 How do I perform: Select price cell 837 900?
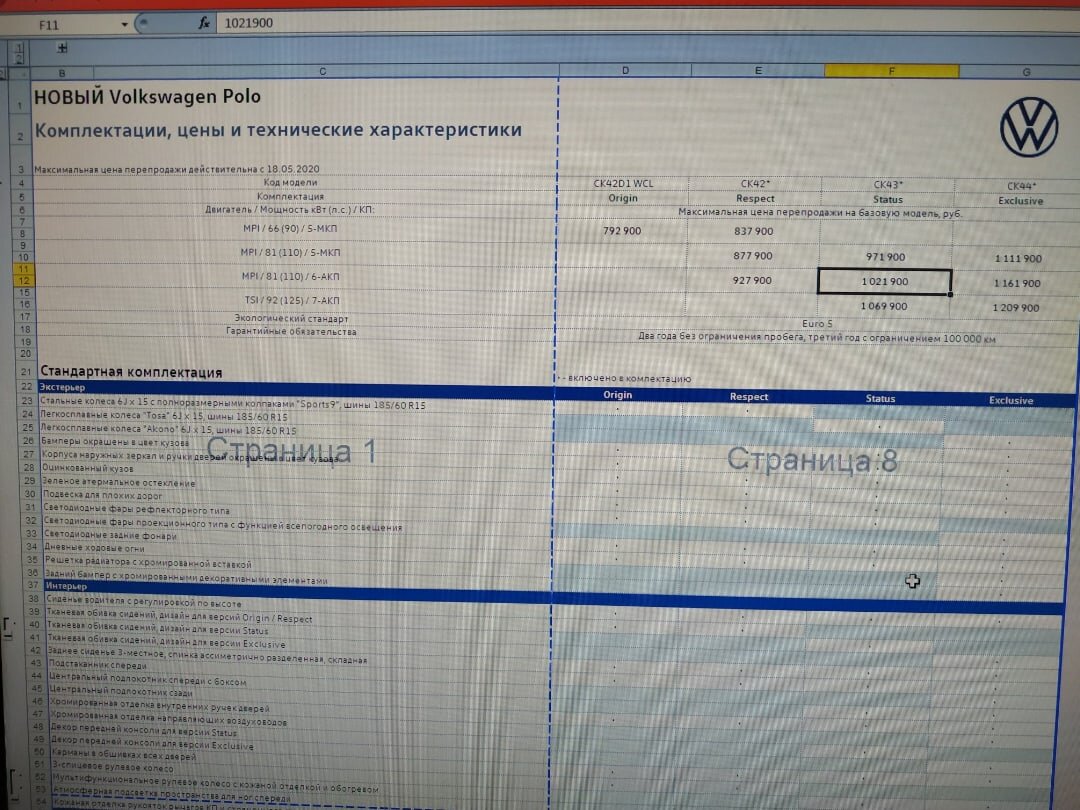pos(754,231)
